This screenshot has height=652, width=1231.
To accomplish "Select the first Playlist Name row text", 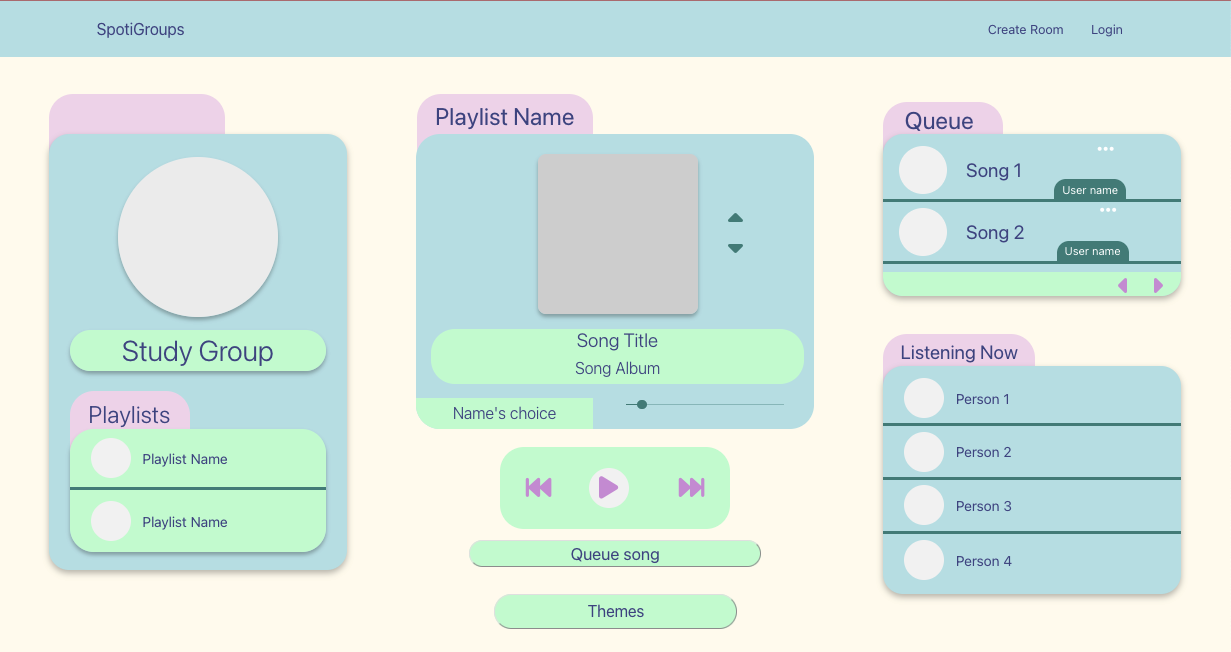I will point(185,459).
